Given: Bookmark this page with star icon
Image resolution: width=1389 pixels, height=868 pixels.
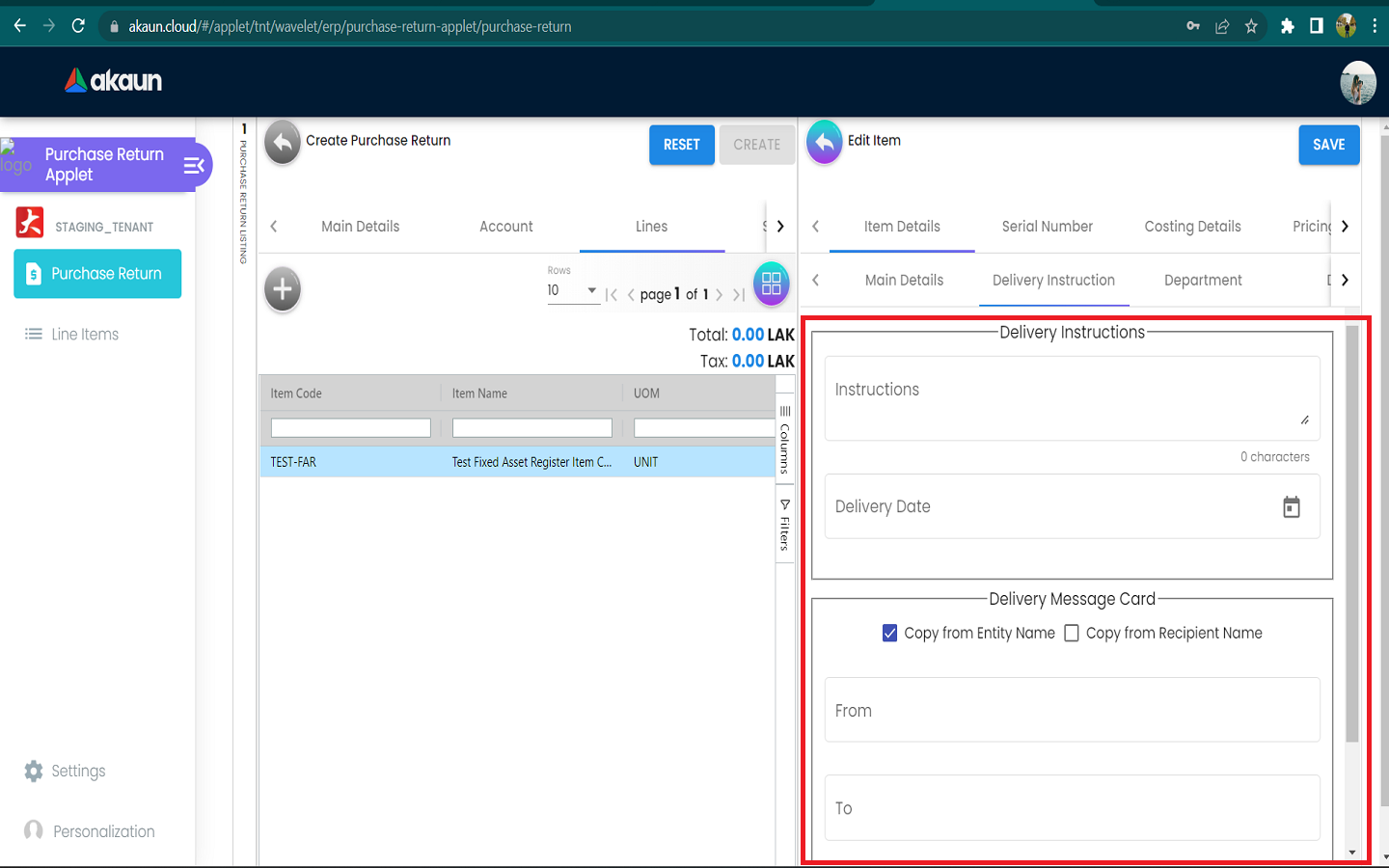Looking at the screenshot, I should click(x=1251, y=26).
